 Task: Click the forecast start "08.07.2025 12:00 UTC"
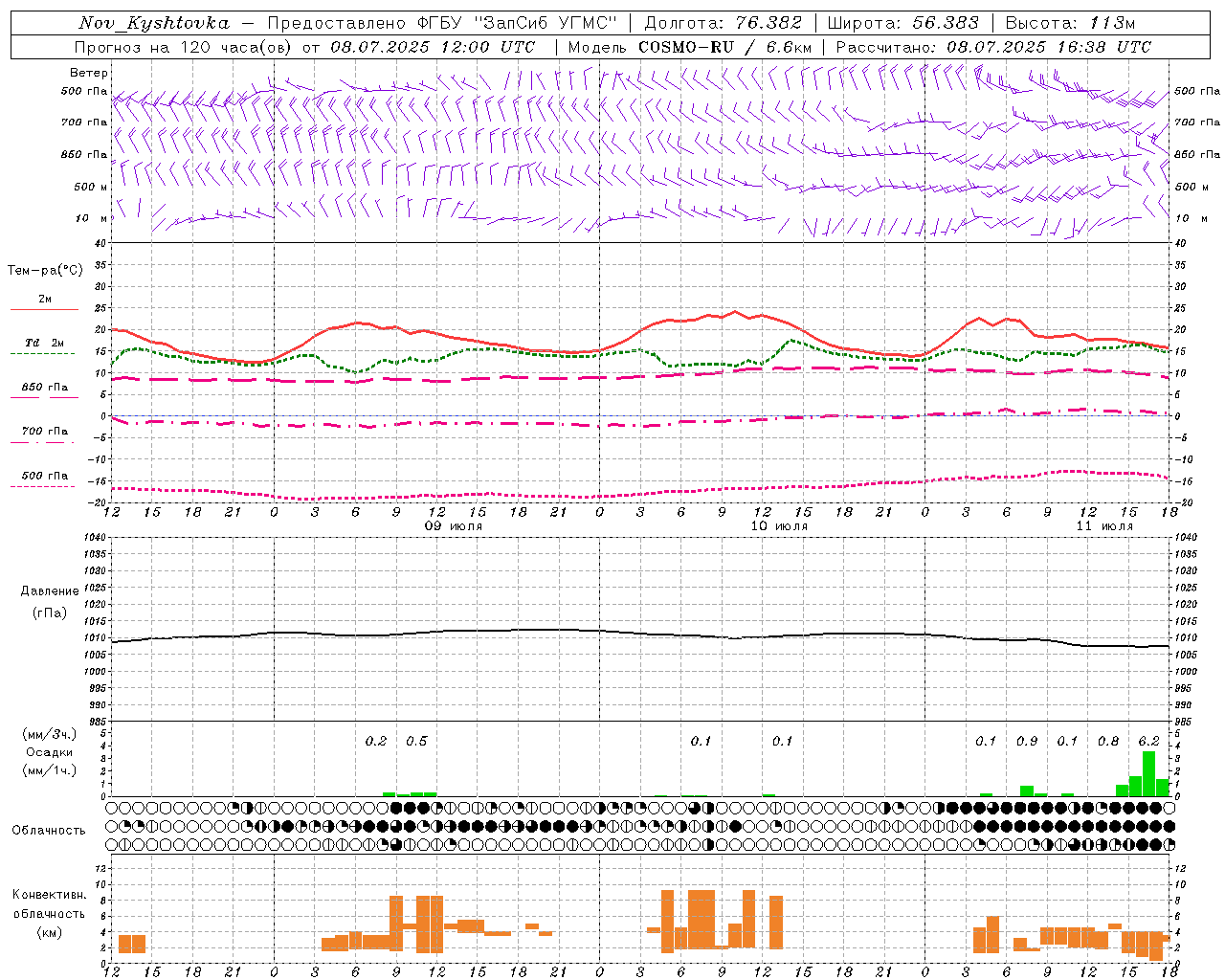433,47
